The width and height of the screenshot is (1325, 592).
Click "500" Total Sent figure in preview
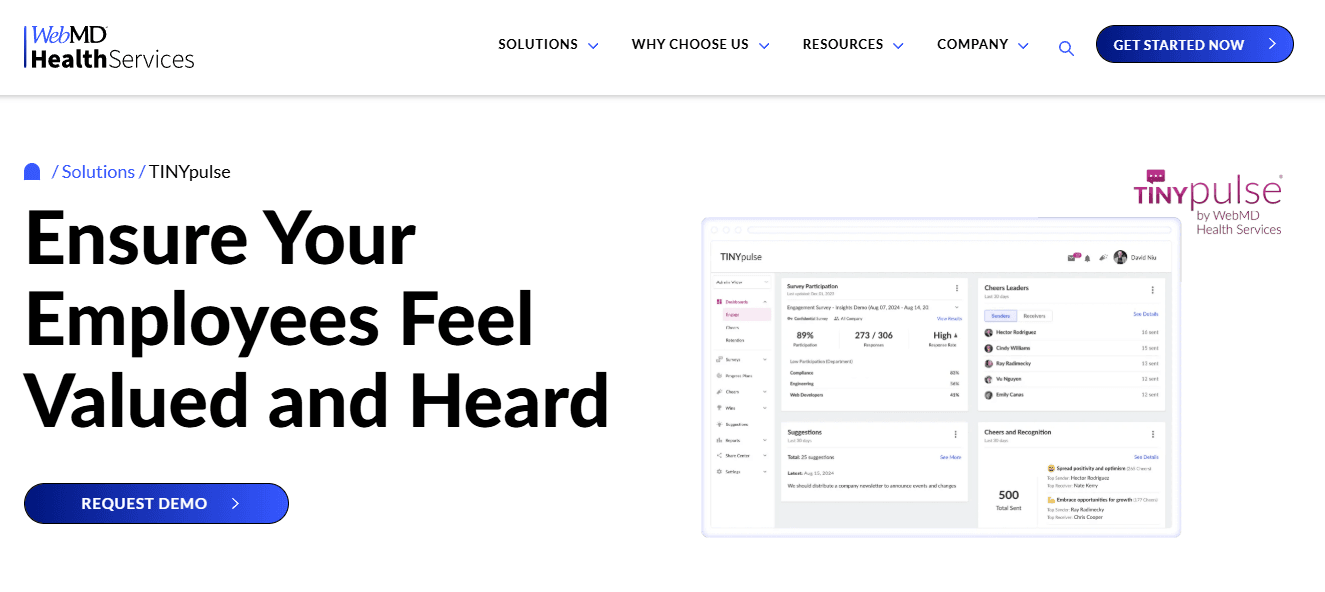(x=1009, y=495)
